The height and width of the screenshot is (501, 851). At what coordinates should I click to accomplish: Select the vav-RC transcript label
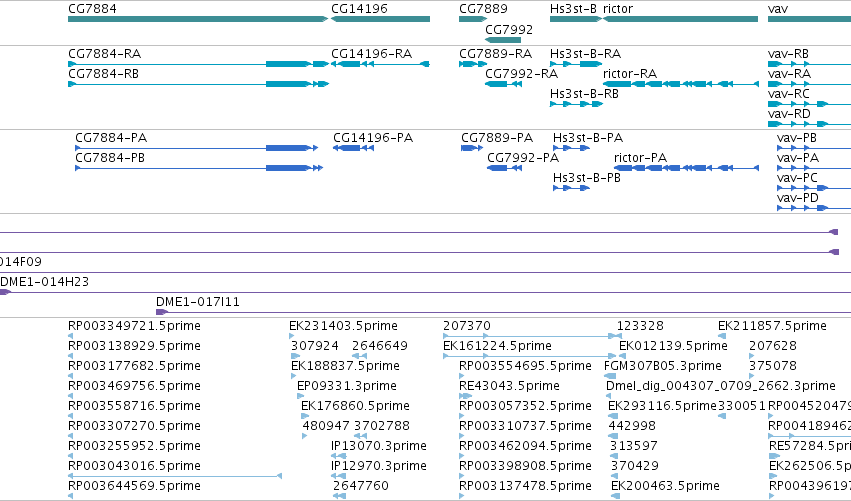pos(789,94)
